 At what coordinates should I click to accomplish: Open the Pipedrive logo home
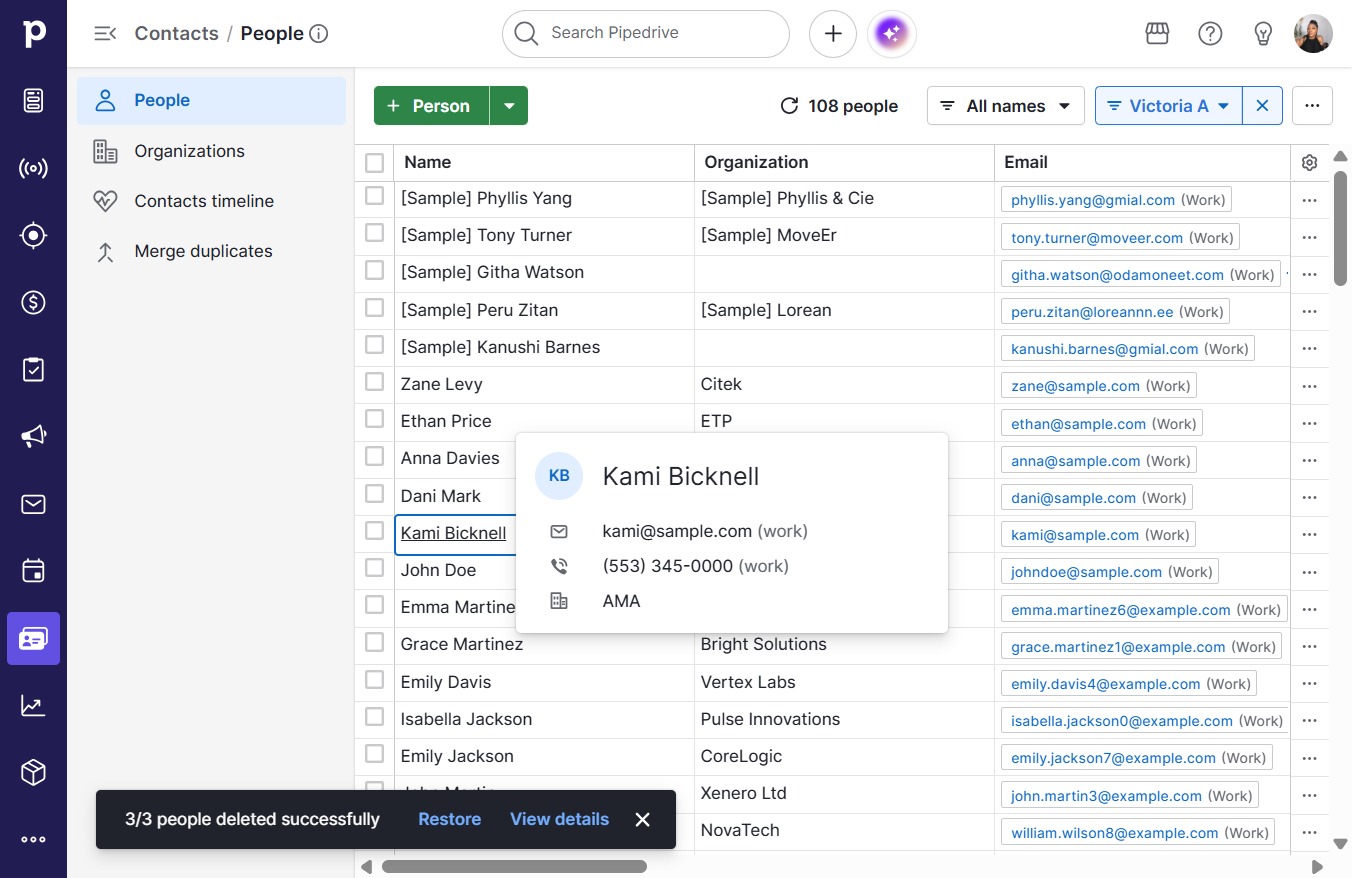coord(33,33)
